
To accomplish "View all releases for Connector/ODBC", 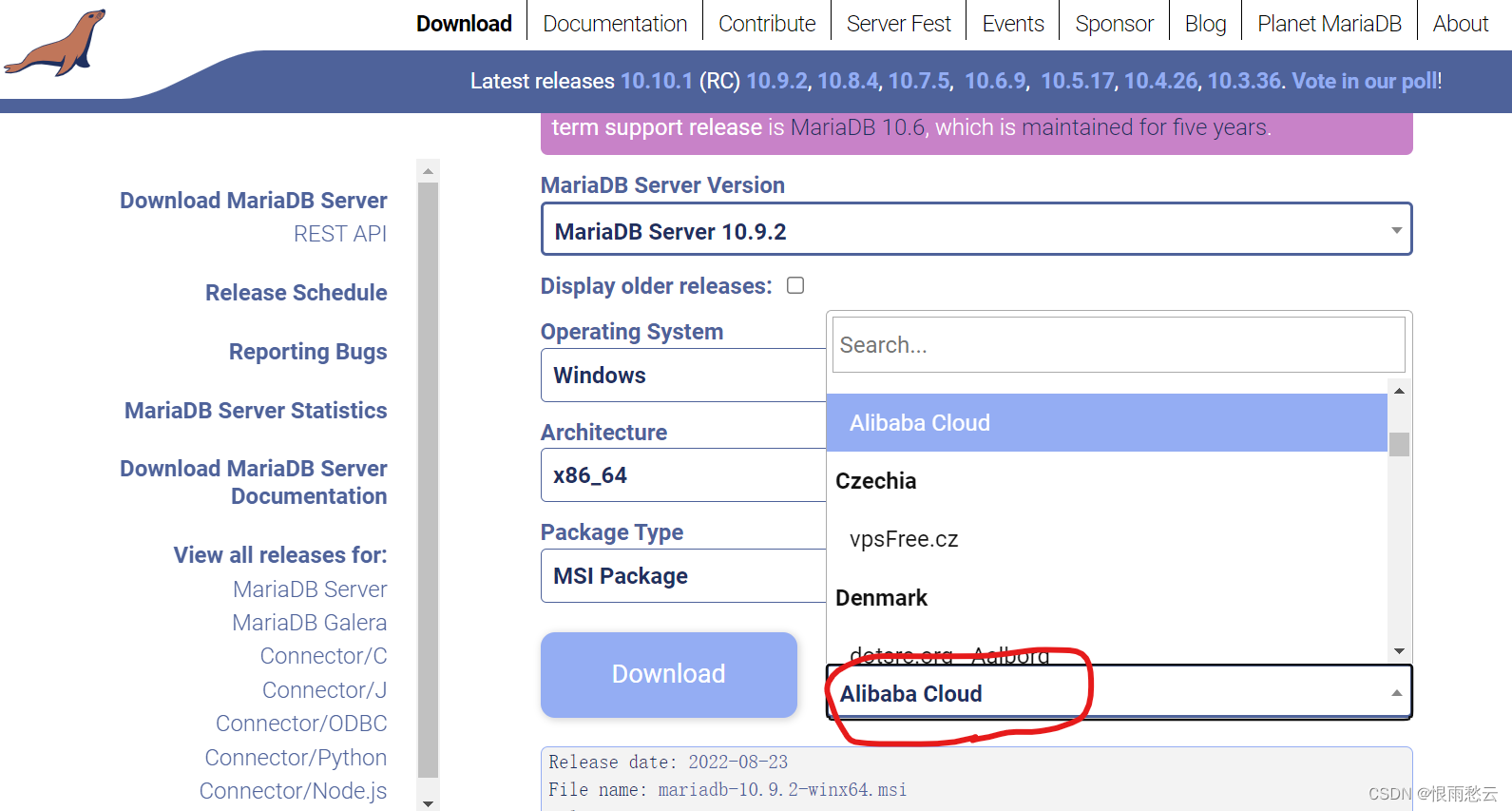I will [301, 724].
